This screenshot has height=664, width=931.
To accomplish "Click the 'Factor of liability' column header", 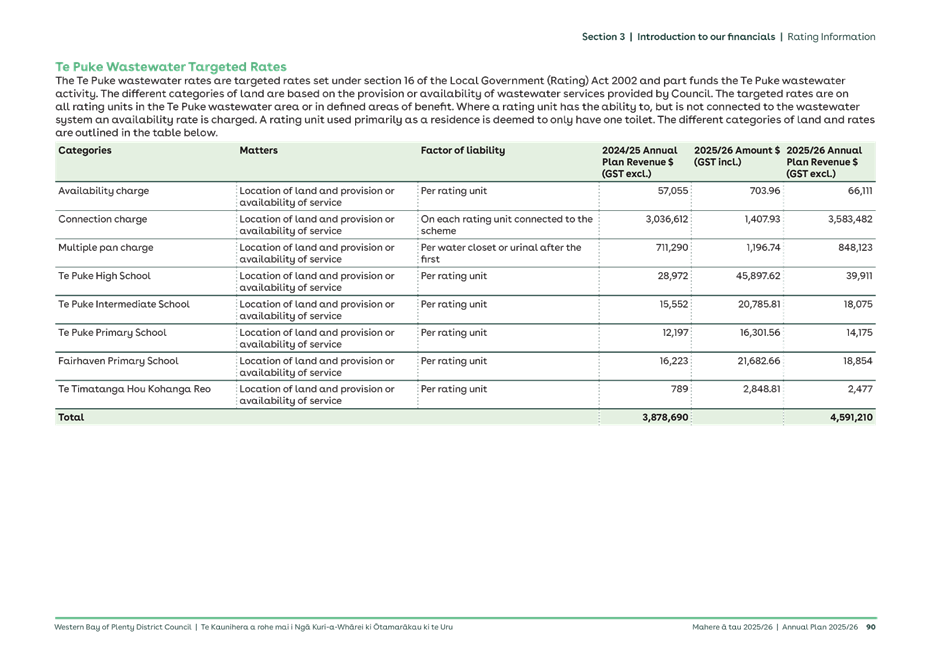I will tap(462, 151).
